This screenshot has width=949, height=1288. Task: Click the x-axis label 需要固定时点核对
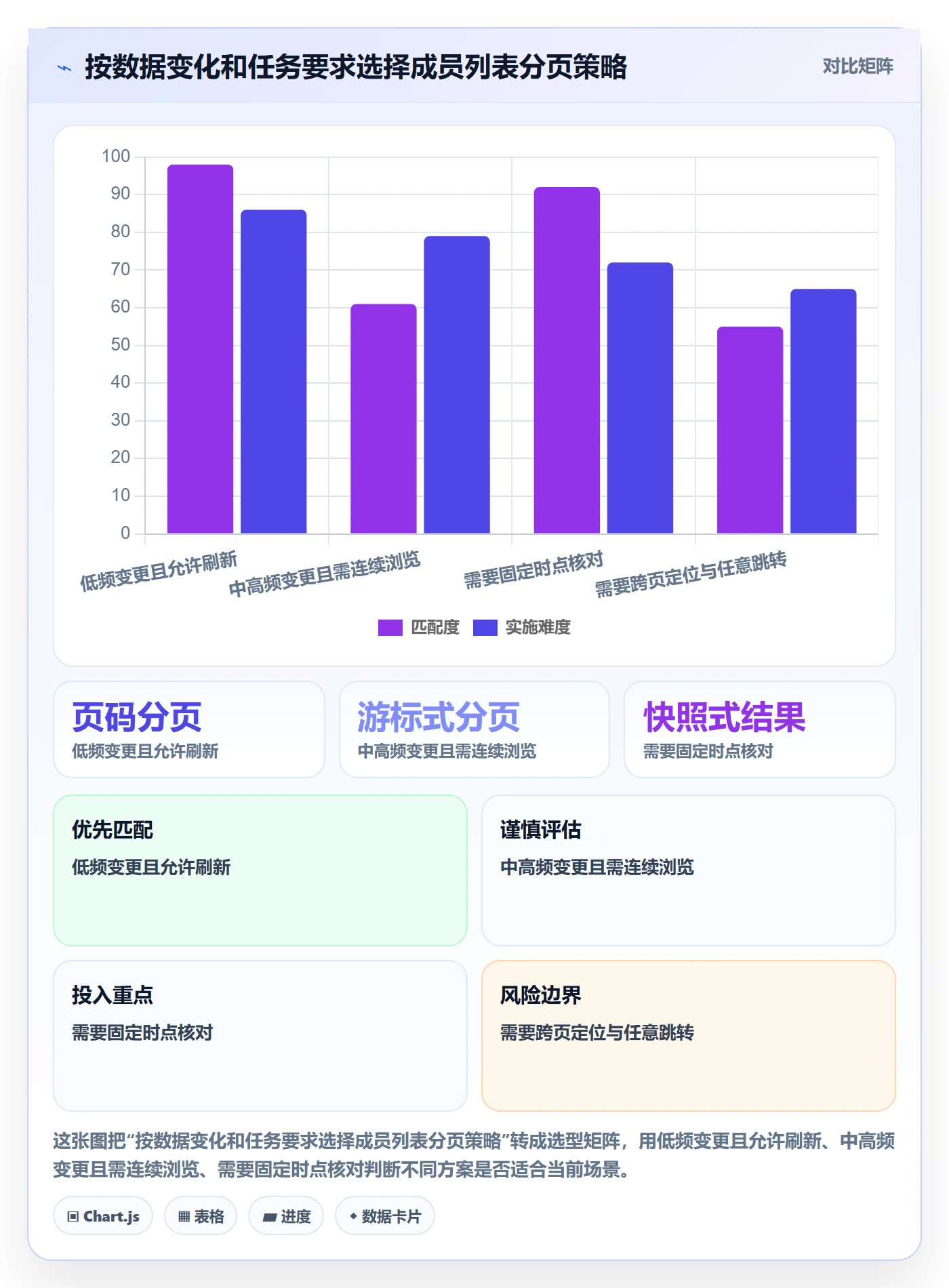(533, 569)
